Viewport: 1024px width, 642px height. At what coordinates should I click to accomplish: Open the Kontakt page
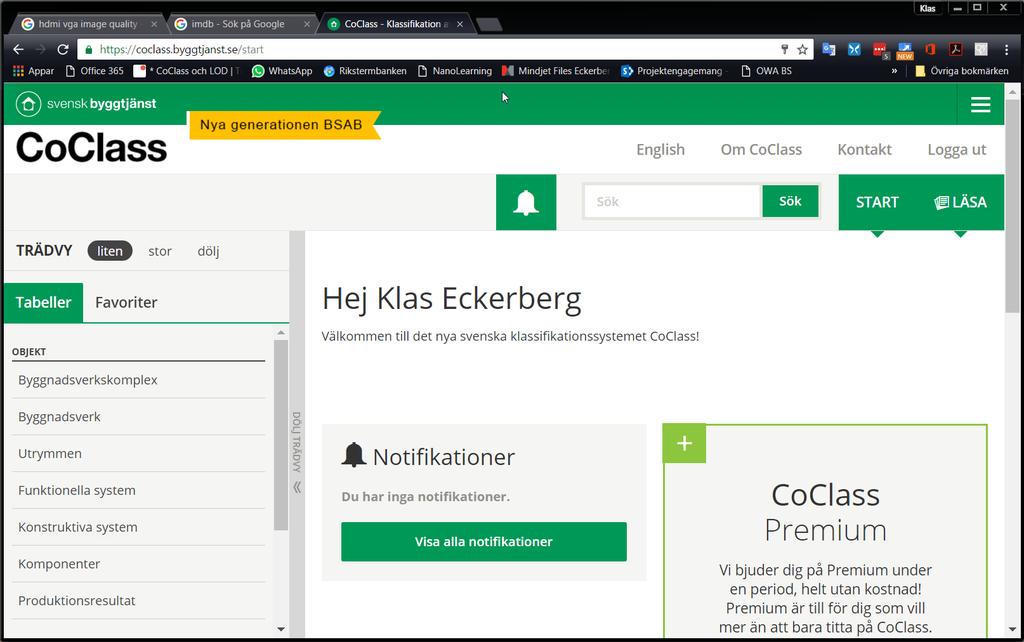(865, 150)
